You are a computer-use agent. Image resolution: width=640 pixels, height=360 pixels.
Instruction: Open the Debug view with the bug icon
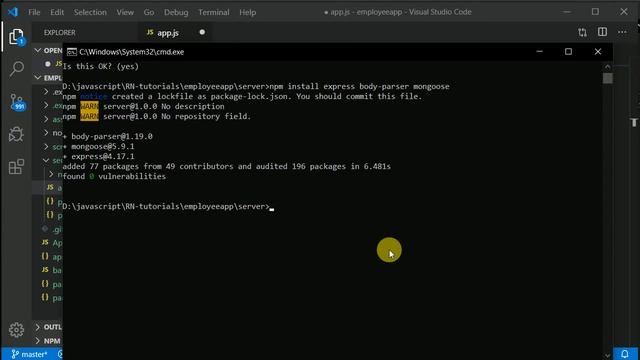coord(16,134)
